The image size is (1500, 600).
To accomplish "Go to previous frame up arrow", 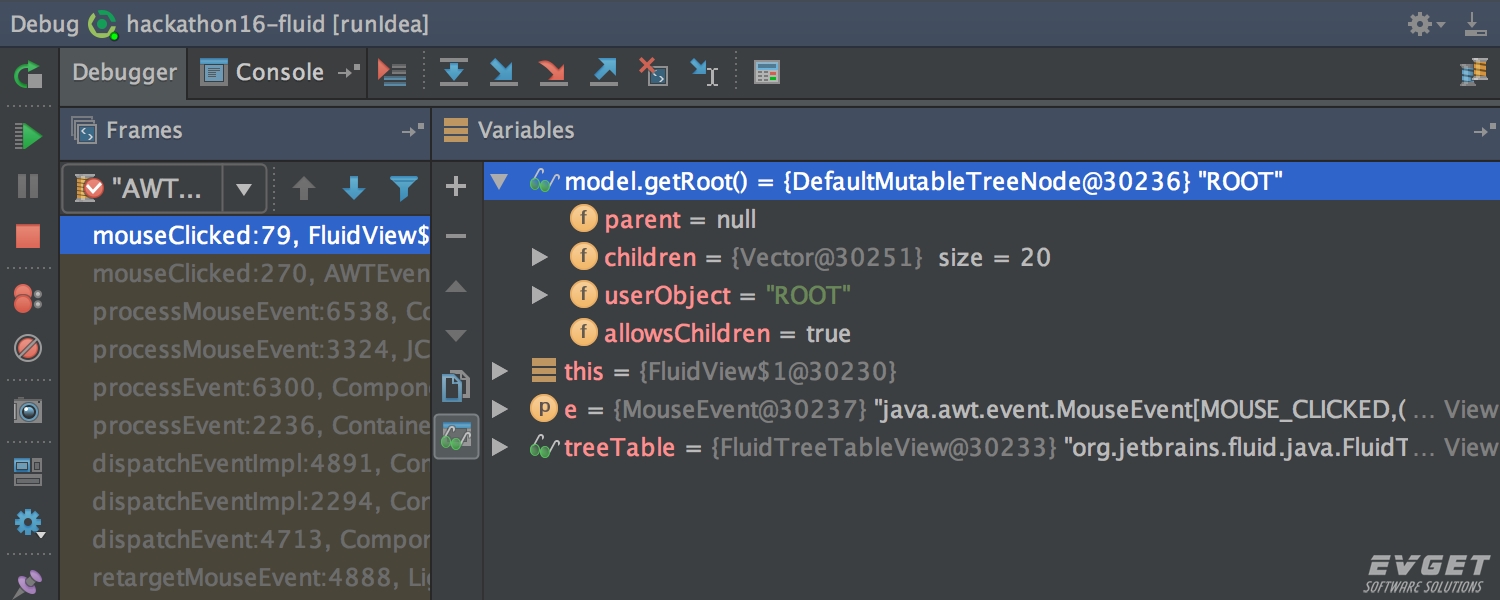I will coord(304,188).
